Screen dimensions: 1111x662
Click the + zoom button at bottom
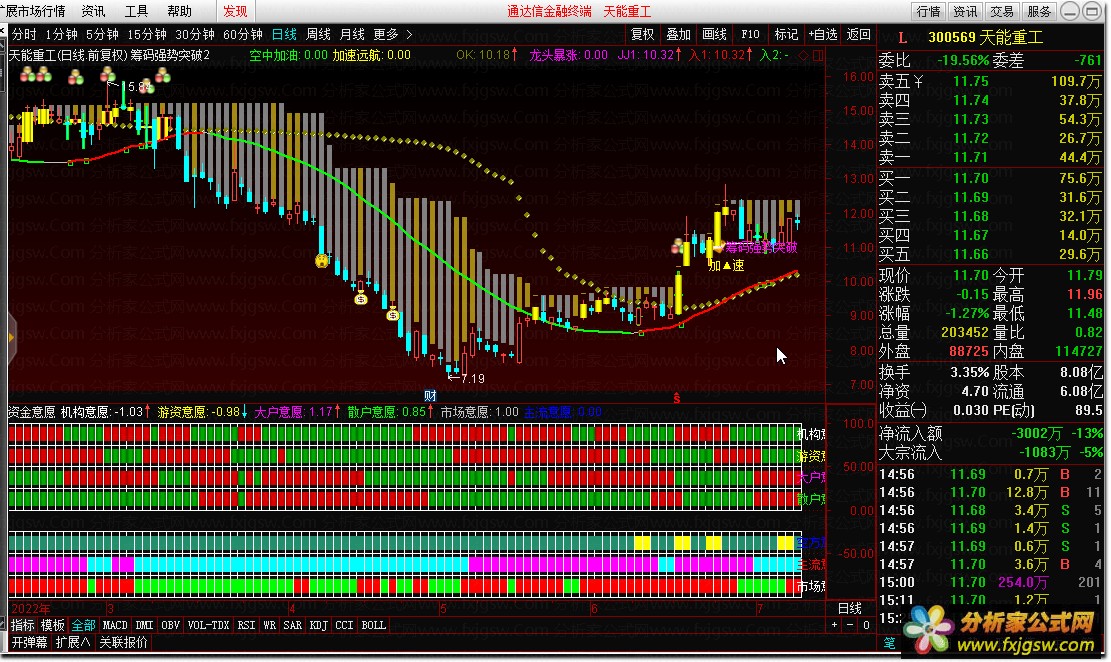pos(835,625)
